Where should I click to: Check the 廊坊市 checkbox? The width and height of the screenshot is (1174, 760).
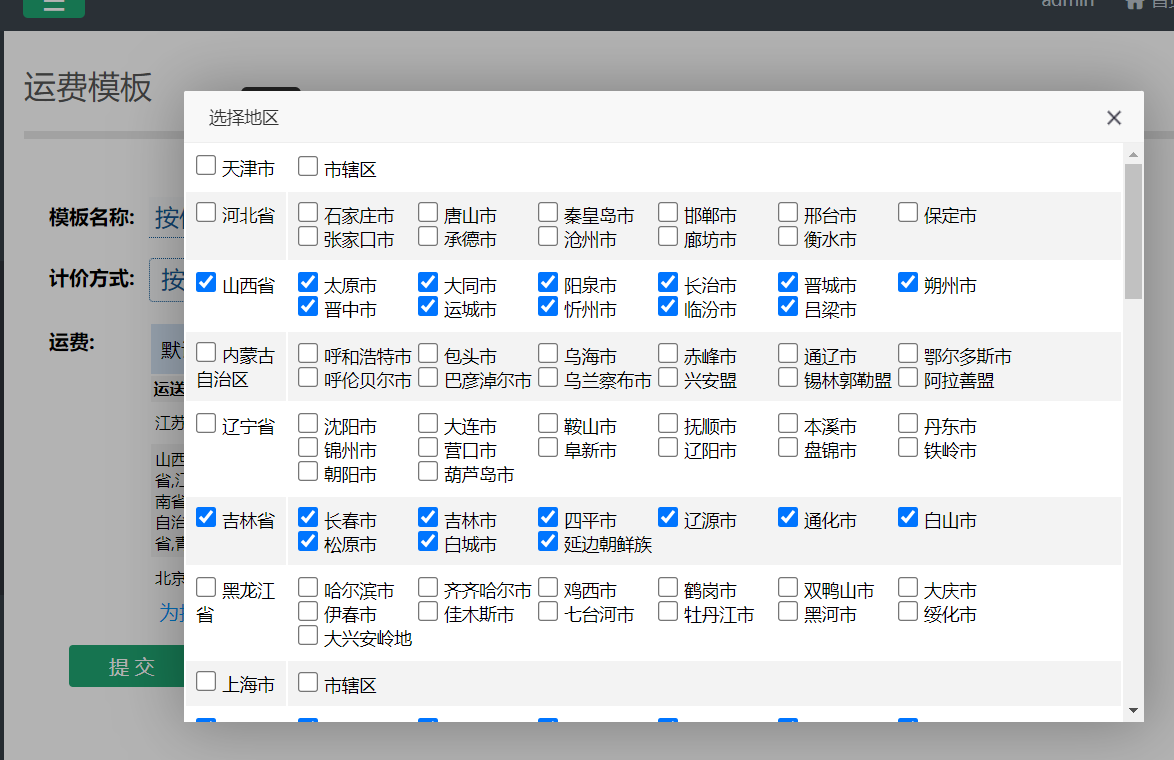[668, 236]
